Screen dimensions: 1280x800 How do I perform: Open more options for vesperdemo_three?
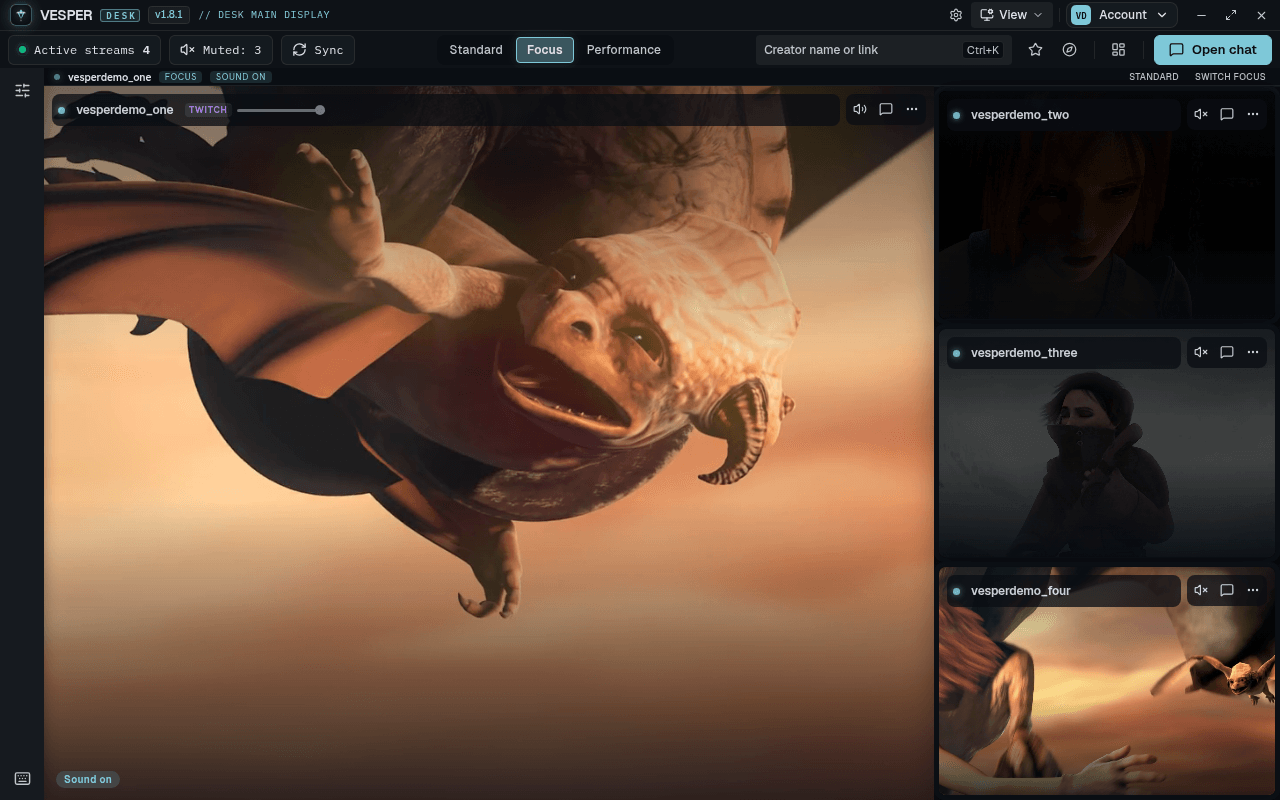1253,352
